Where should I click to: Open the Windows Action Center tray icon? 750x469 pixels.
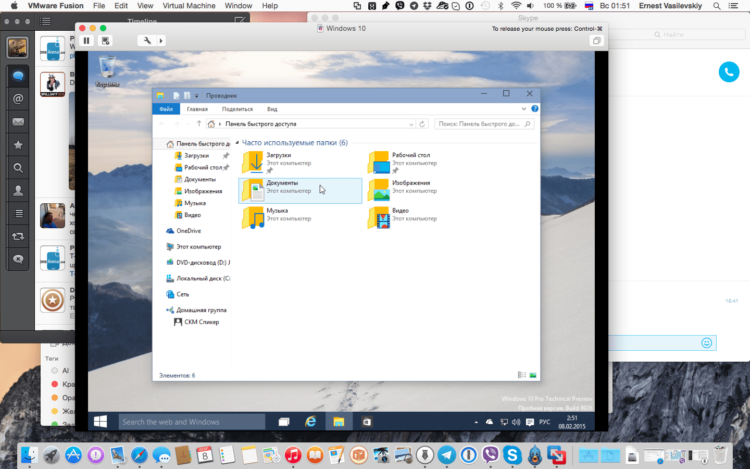530,422
